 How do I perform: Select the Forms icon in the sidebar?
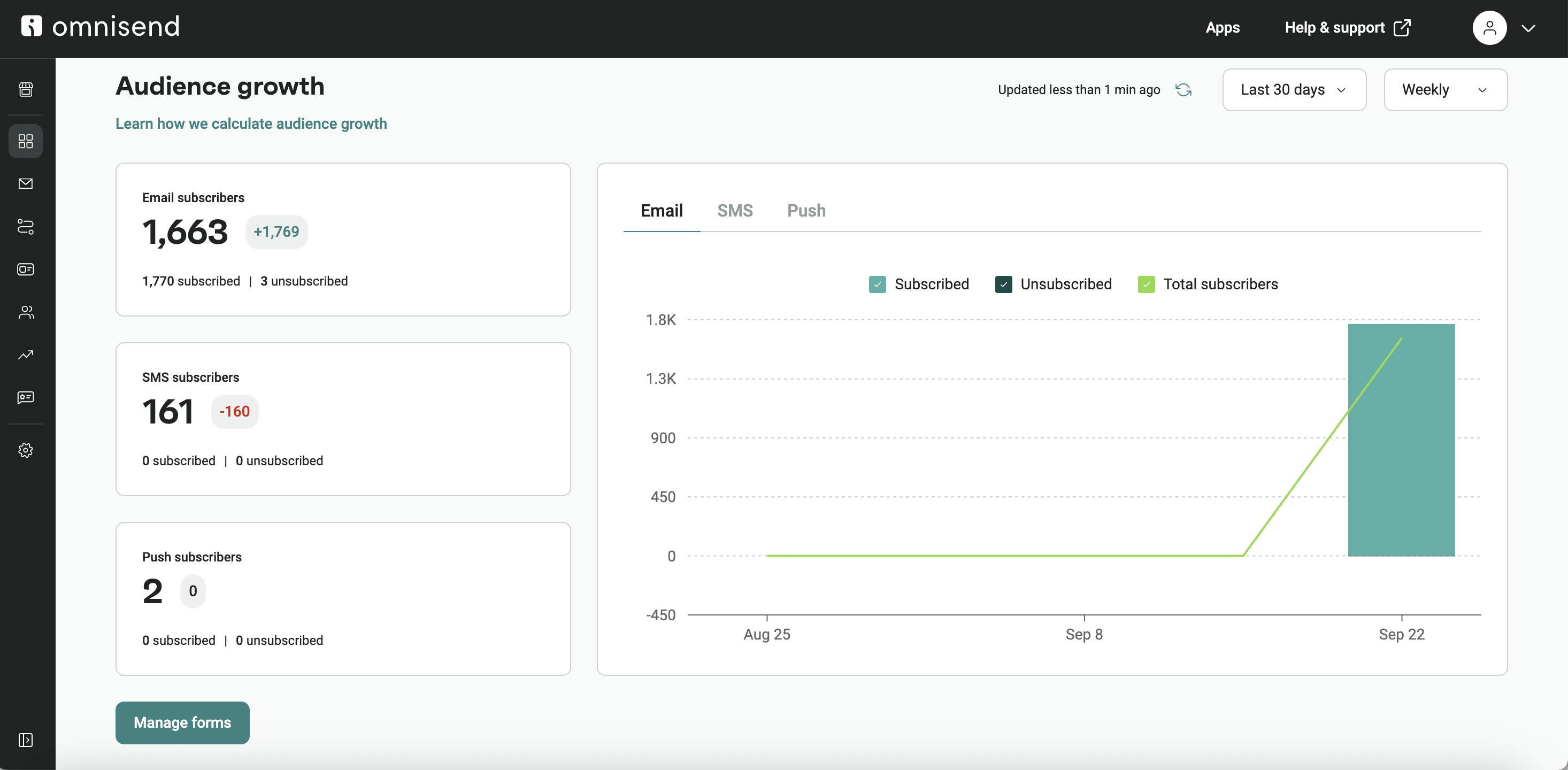tap(26, 269)
